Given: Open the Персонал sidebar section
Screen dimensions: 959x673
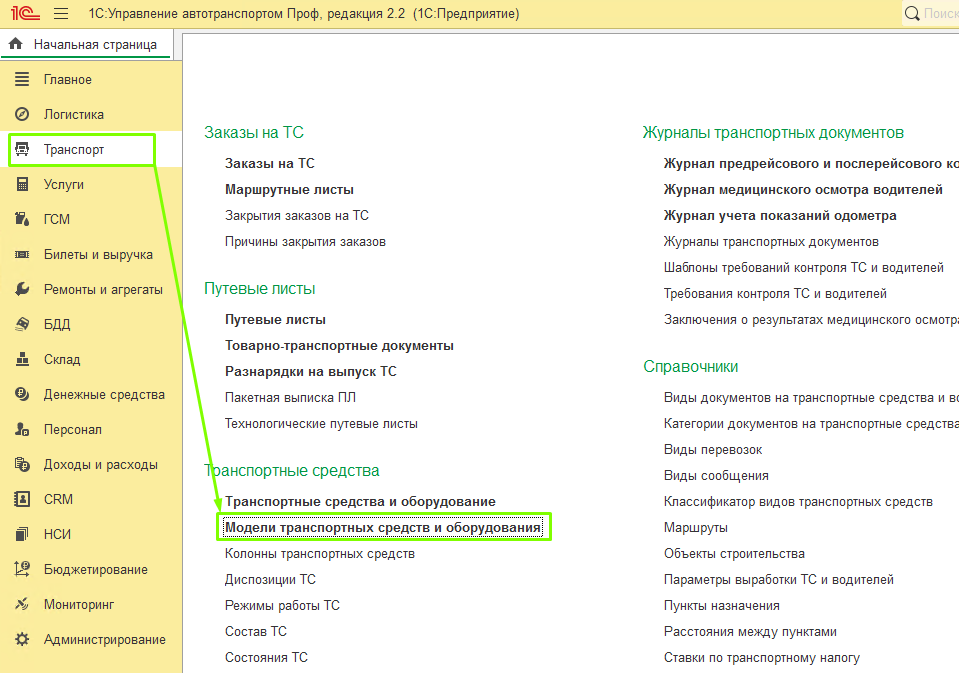Looking at the screenshot, I should pyautogui.click(x=72, y=429).
